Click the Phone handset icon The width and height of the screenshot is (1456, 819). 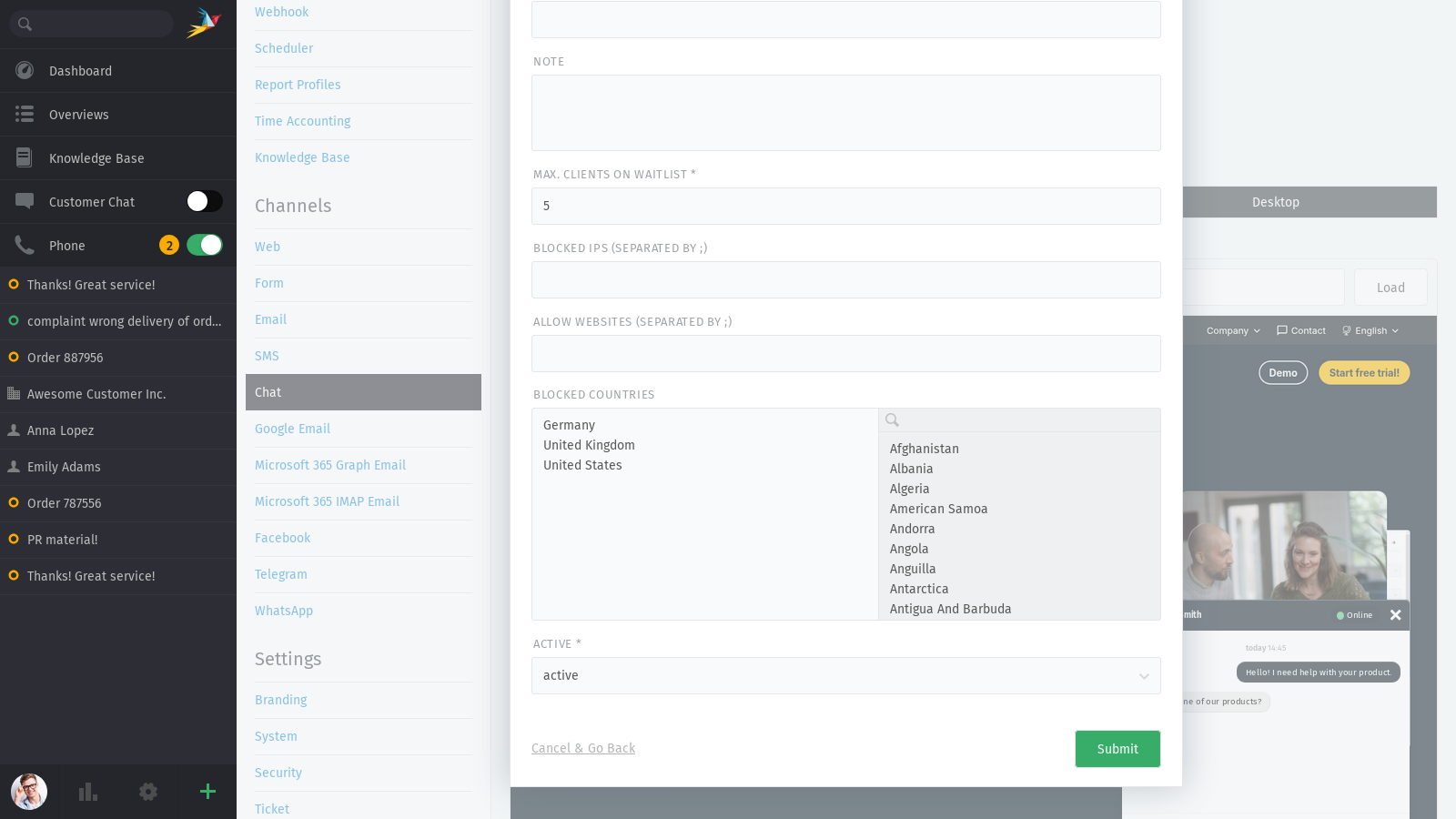(25, 245)
